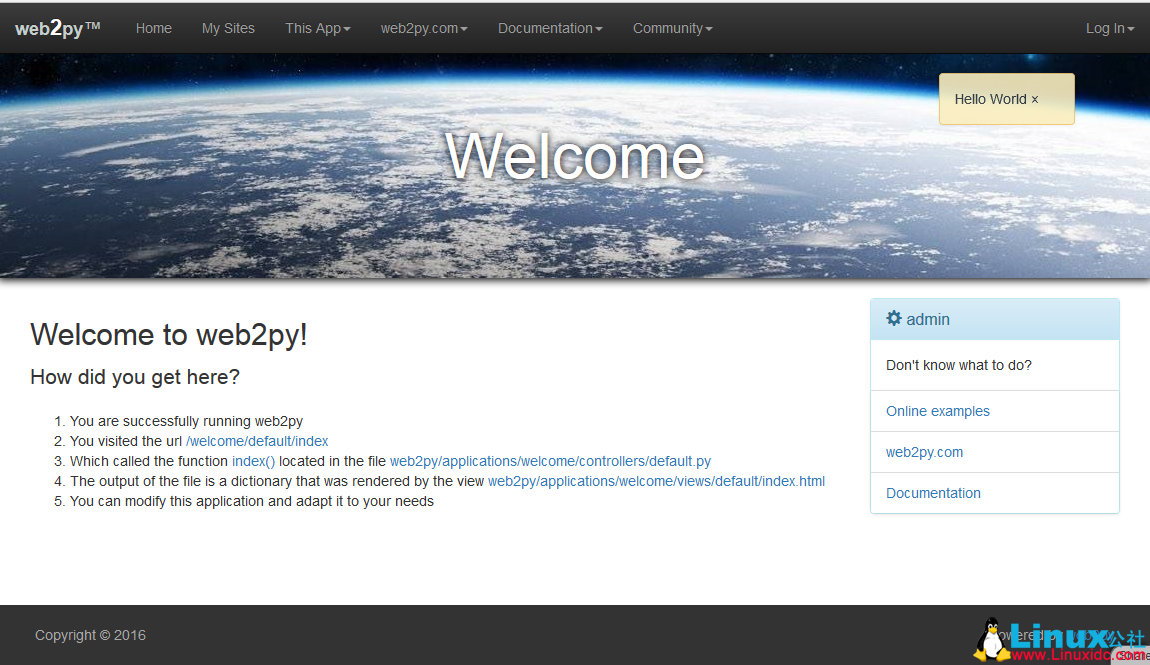This screenshot has width=1150, height=665.
Task: Visit web2py.com from sidebar
Action: tap(924, 452)
